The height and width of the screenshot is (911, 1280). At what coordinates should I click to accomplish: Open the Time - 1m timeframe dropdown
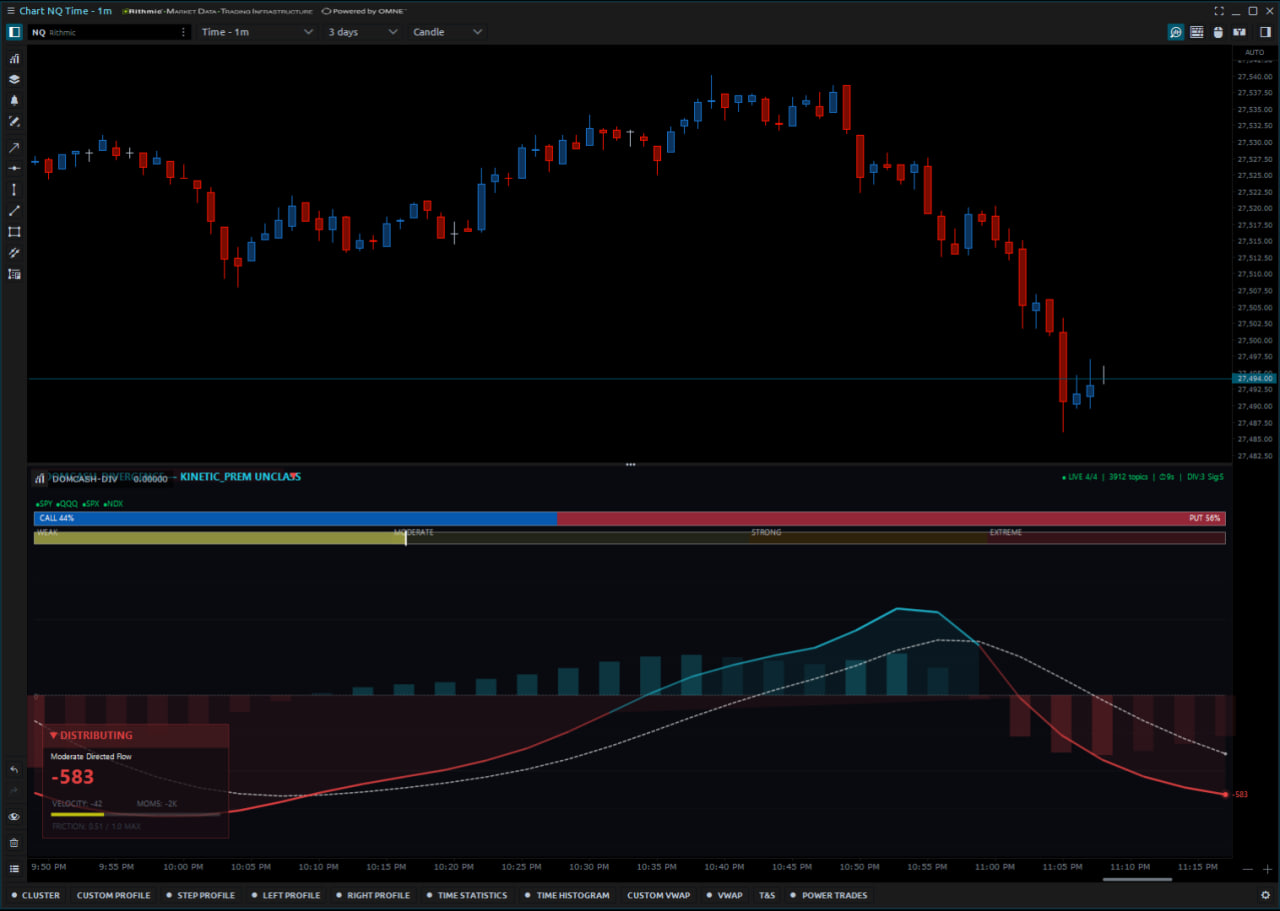257,32
